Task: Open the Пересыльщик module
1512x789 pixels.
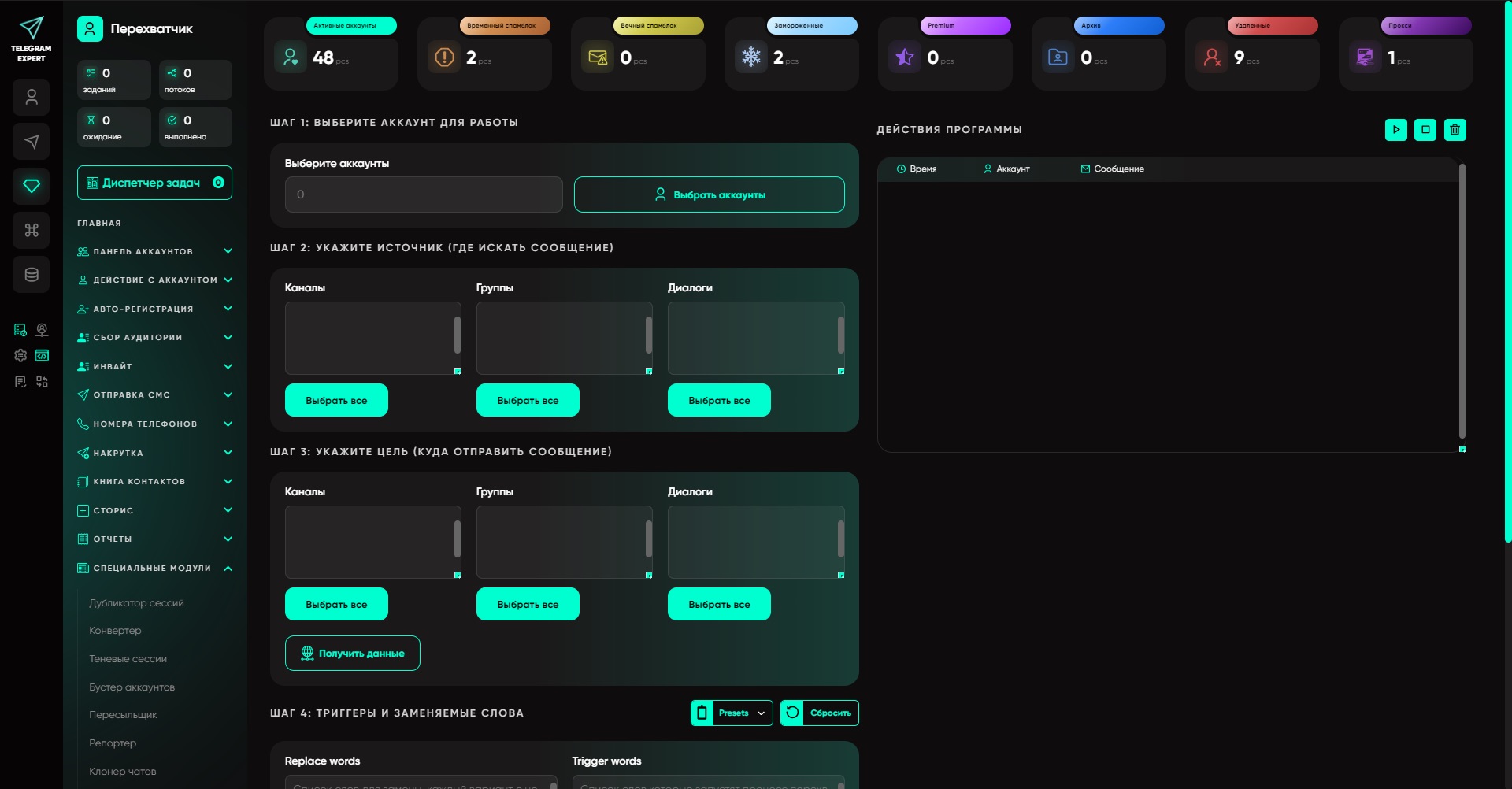Action: [x=123, y=715]
